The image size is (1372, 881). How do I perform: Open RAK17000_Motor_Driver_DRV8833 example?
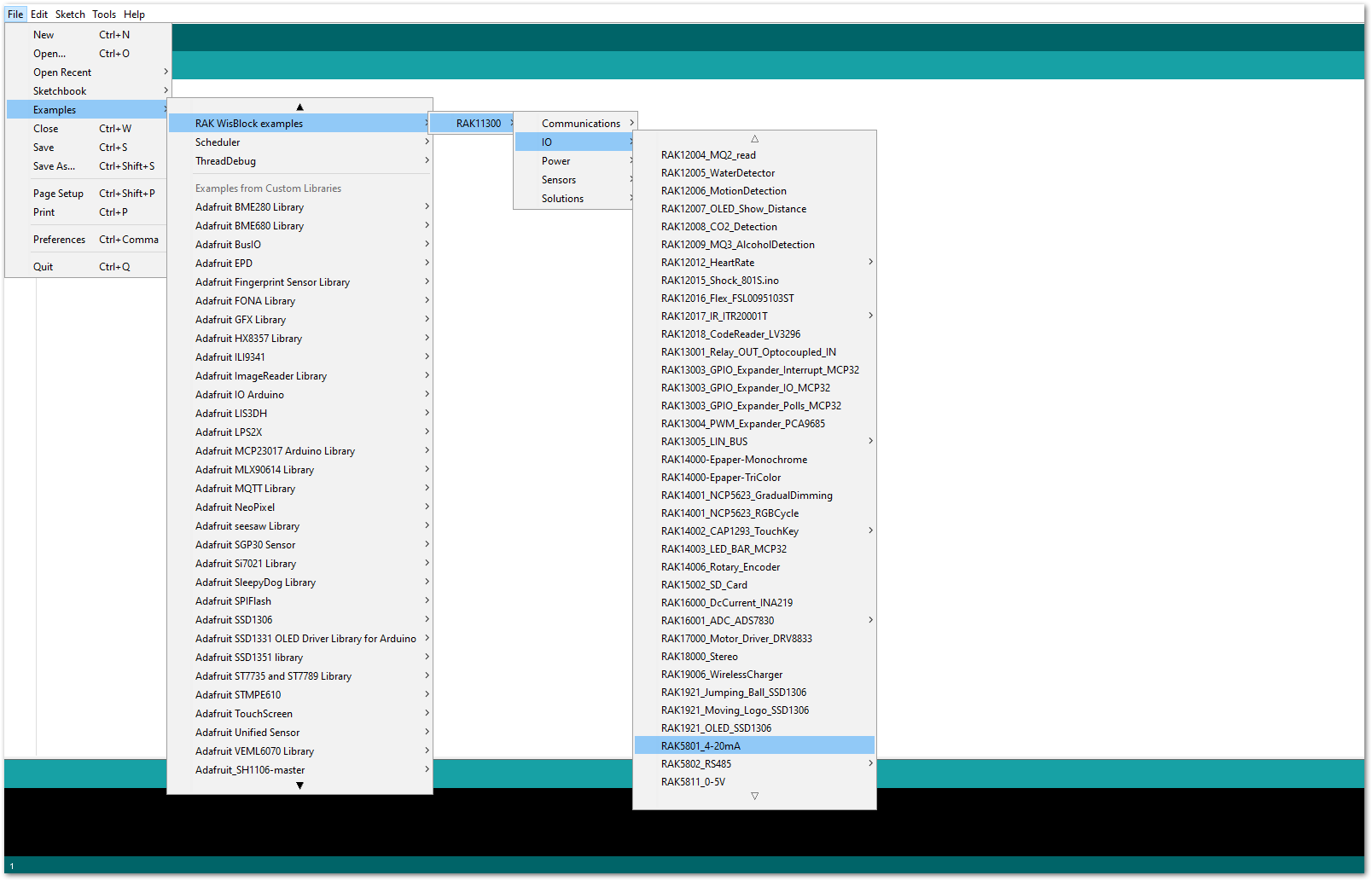click(755, 639)
